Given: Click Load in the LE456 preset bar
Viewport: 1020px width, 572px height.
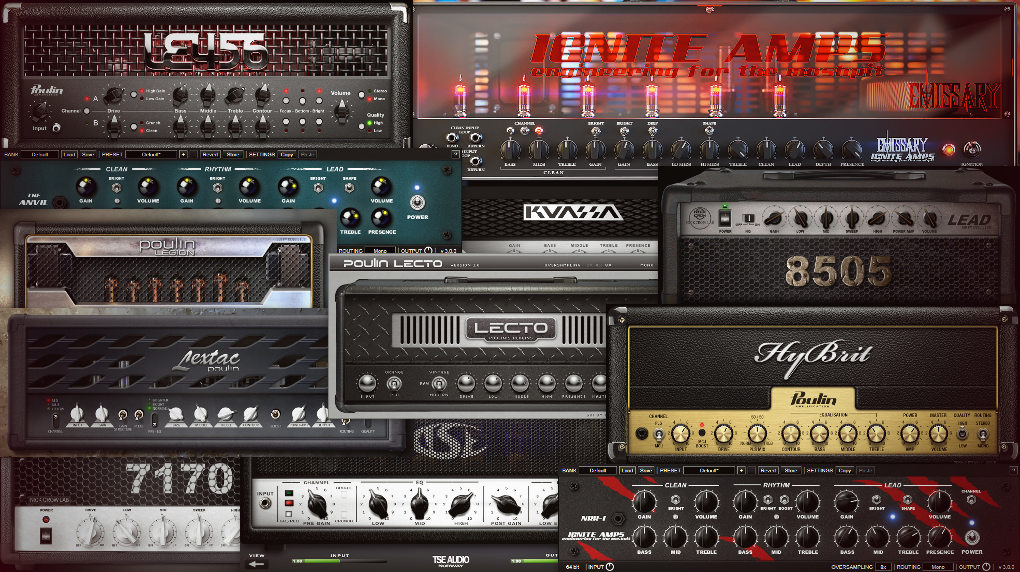Looking at the screenshot, I should [69, 154].
